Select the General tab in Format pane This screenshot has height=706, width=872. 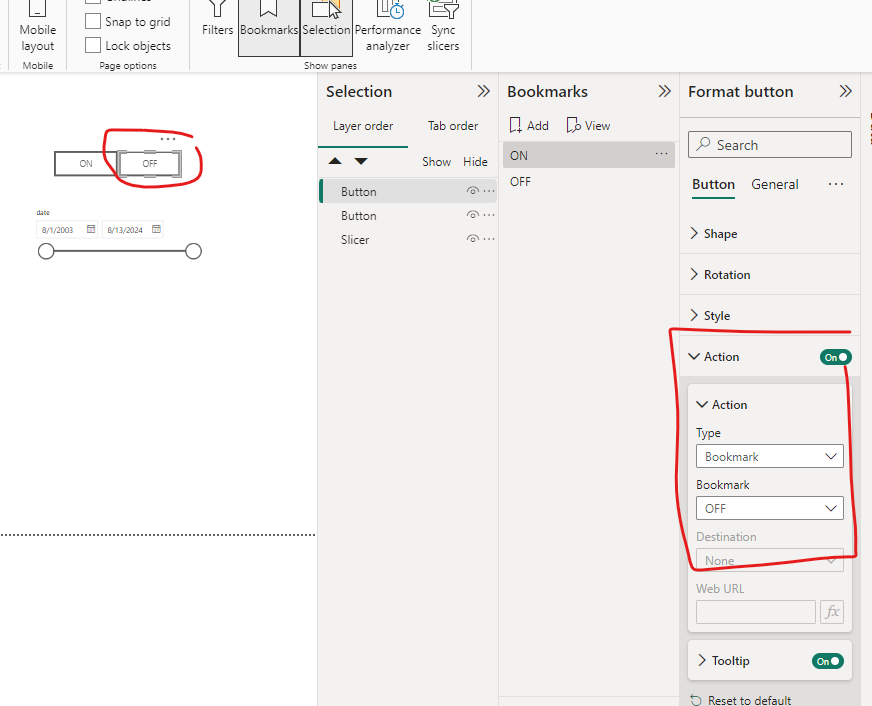point(775,184)
